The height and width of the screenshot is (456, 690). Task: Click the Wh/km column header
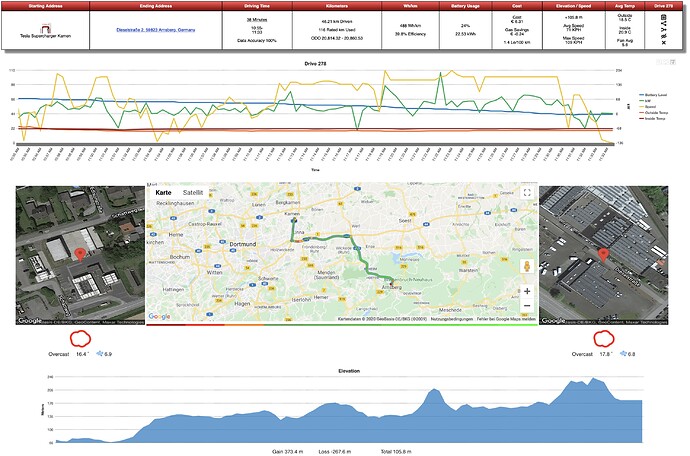(411, 6)
